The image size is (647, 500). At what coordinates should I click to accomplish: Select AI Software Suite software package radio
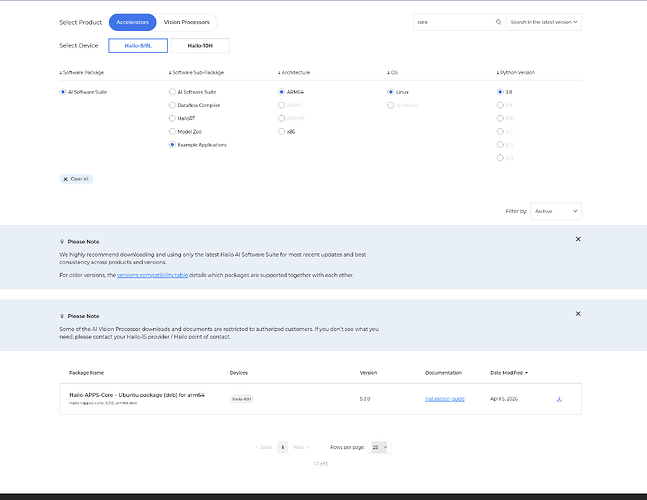pos(63,92)
